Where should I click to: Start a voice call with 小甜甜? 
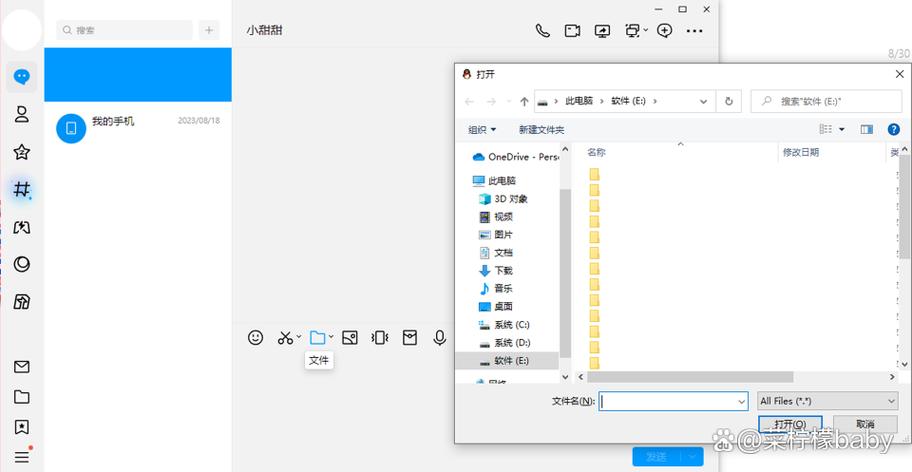click(542, 31)
